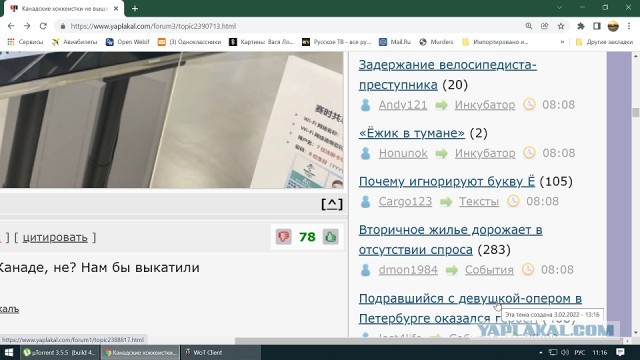Expand hidden bookmarks double chevron

562,42
